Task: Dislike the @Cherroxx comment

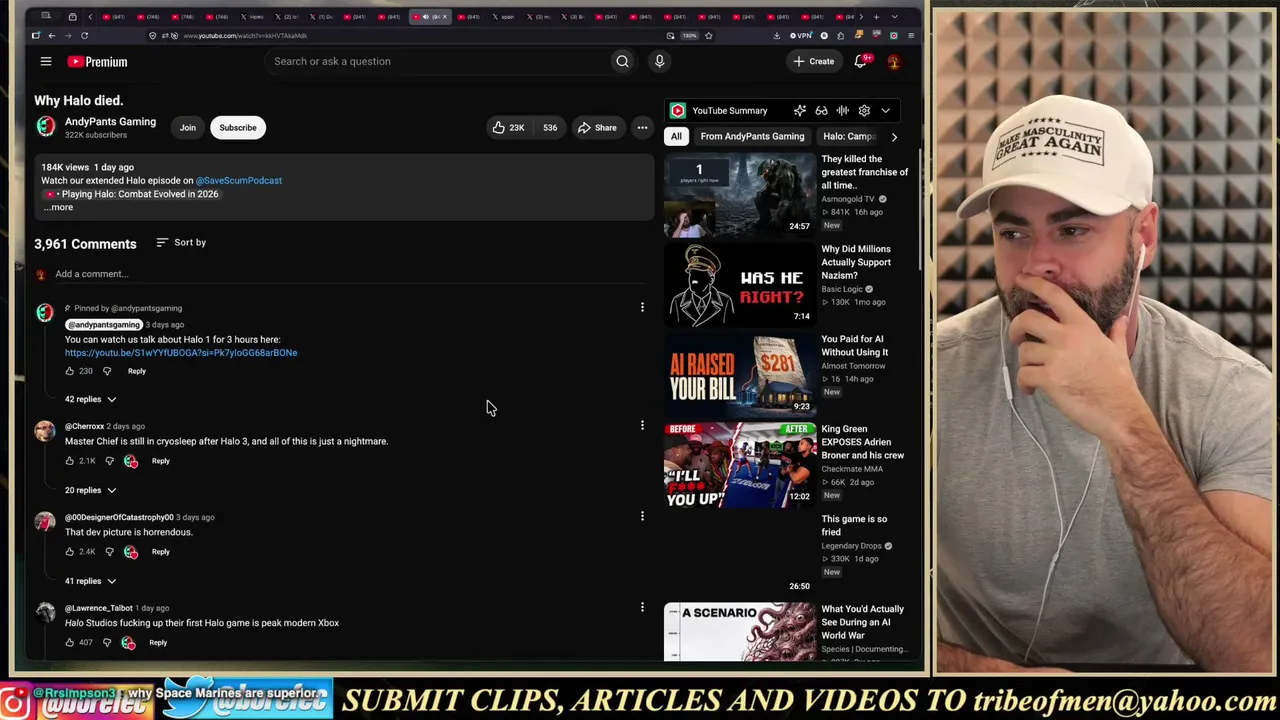Action: [109, 461]
